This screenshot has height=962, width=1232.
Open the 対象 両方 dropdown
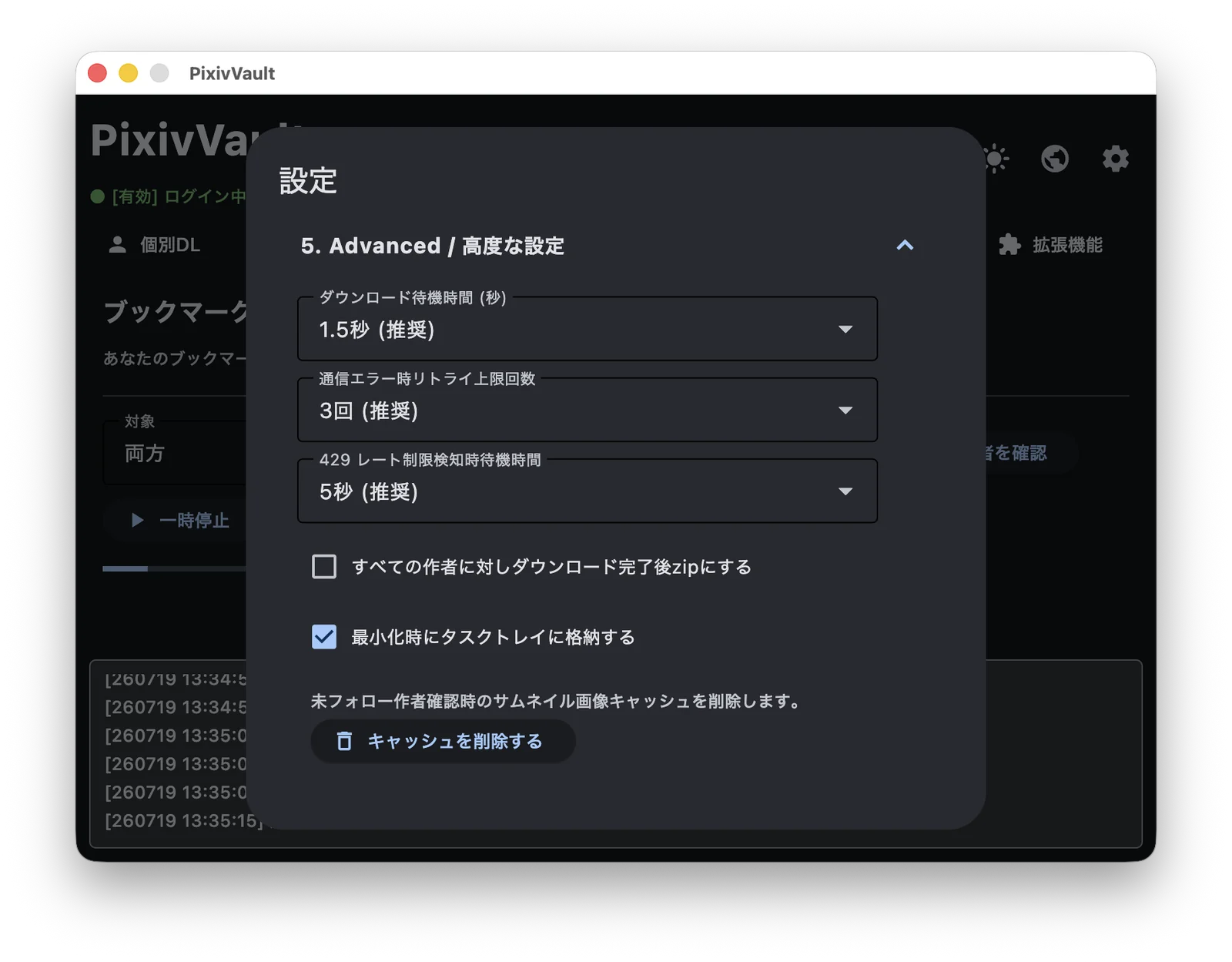click(175, 452)
